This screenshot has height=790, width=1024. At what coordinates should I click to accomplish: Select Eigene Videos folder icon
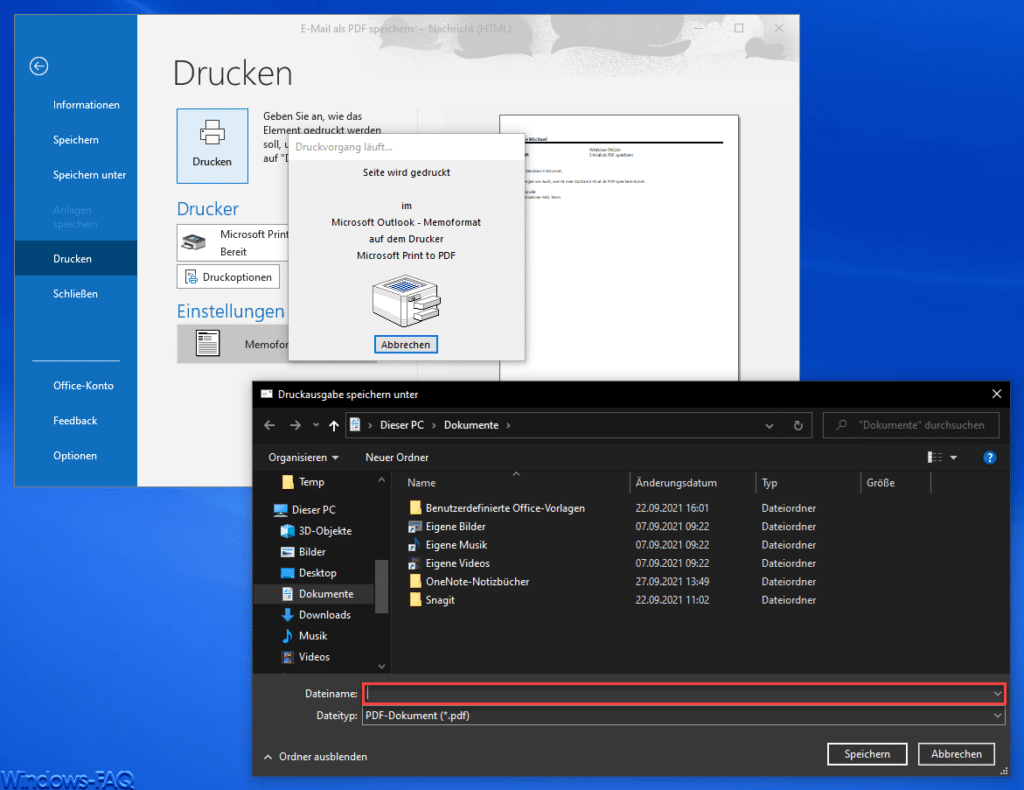tap(415, 563)
